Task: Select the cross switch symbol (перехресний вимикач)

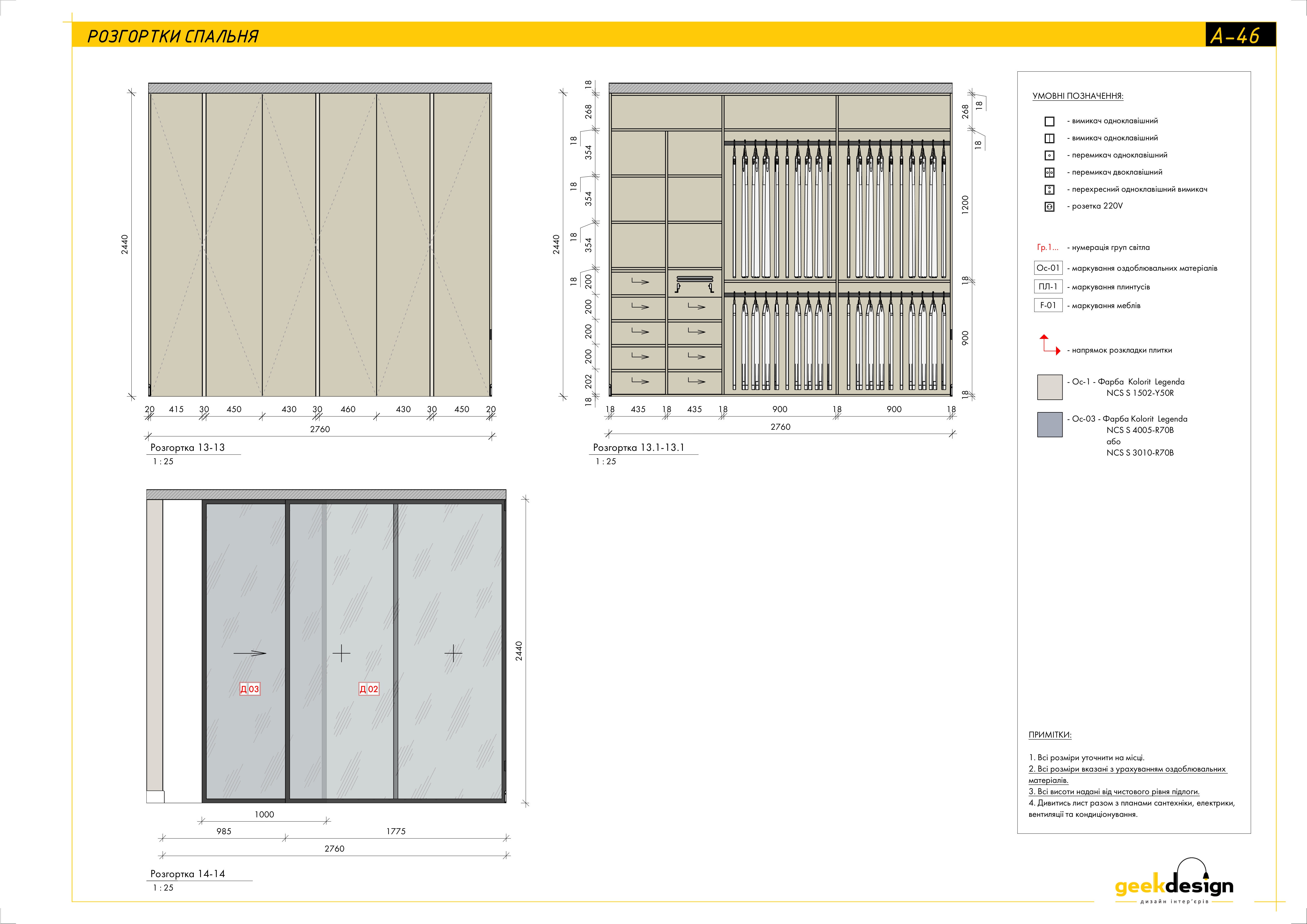Action: point(1049,190)
